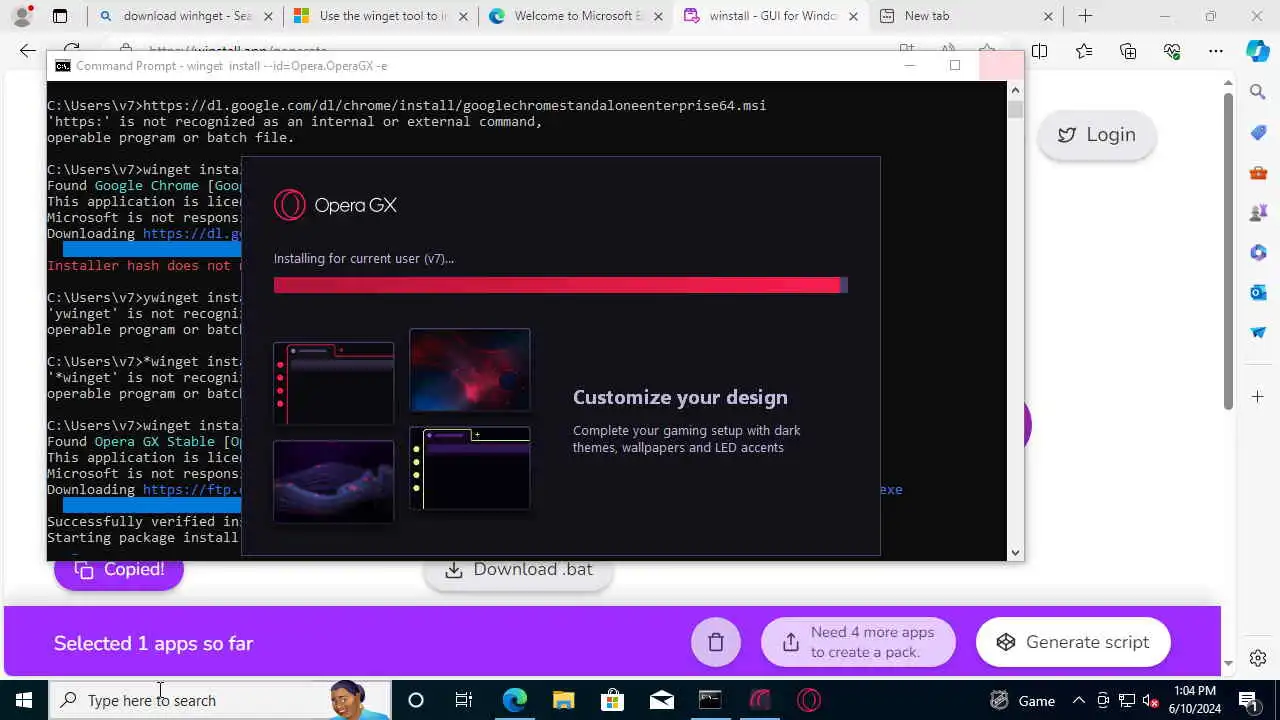
Task: Open Outlook in Edge sidebar
Action: [x=1258, y=292]
